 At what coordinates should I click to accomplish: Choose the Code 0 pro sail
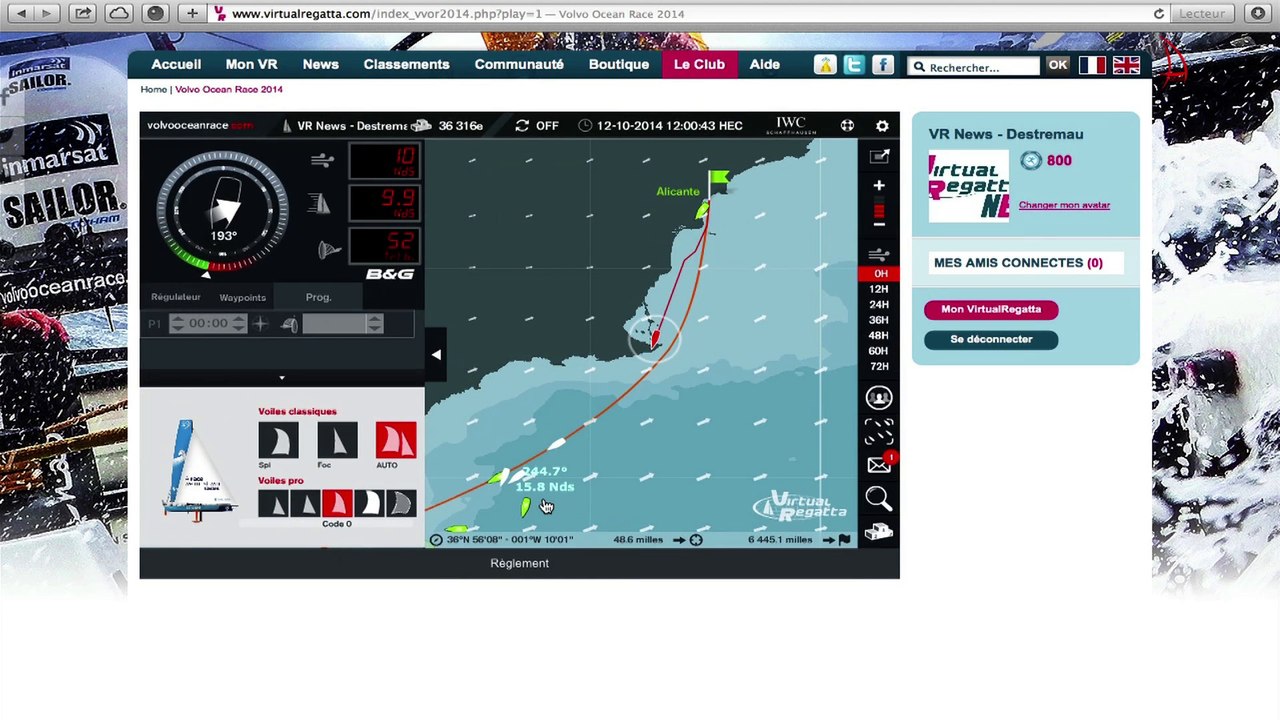[337, 503]
